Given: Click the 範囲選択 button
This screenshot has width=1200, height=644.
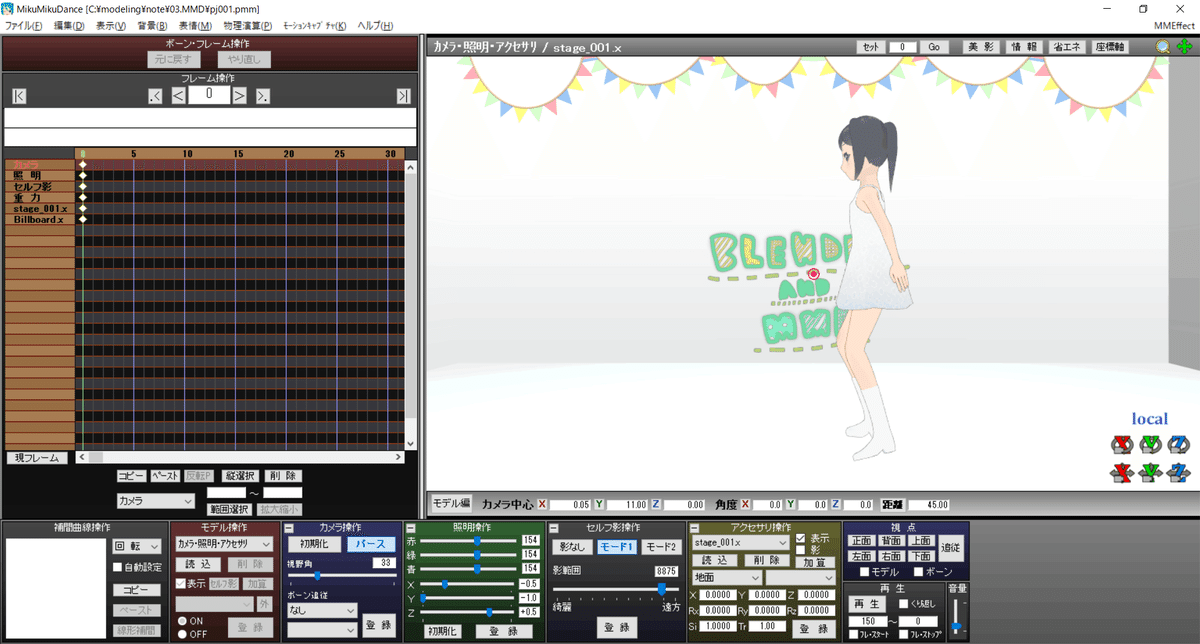Looking at the screenshot, I should [x=231, y=510].
